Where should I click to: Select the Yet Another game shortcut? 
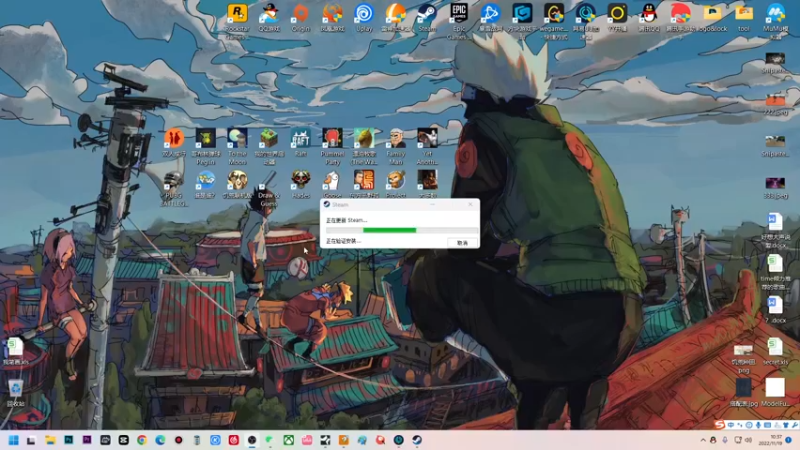point(427,146)
